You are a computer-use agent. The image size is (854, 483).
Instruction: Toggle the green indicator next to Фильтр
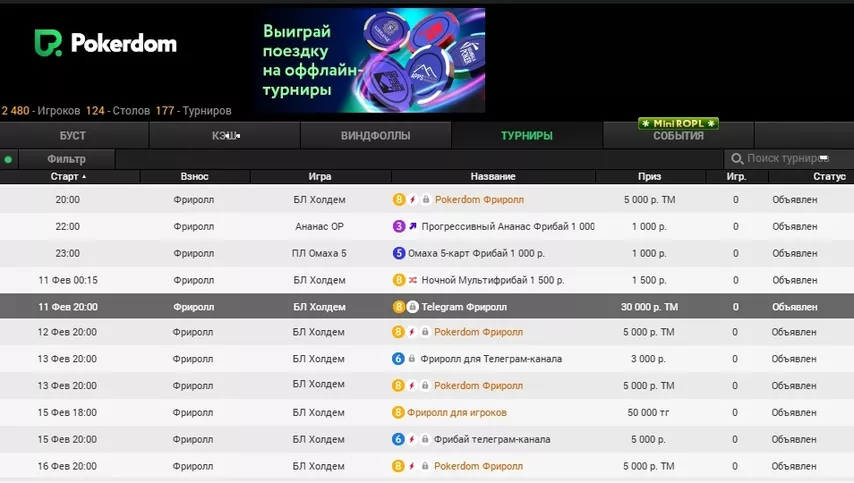tap(8, 159)
